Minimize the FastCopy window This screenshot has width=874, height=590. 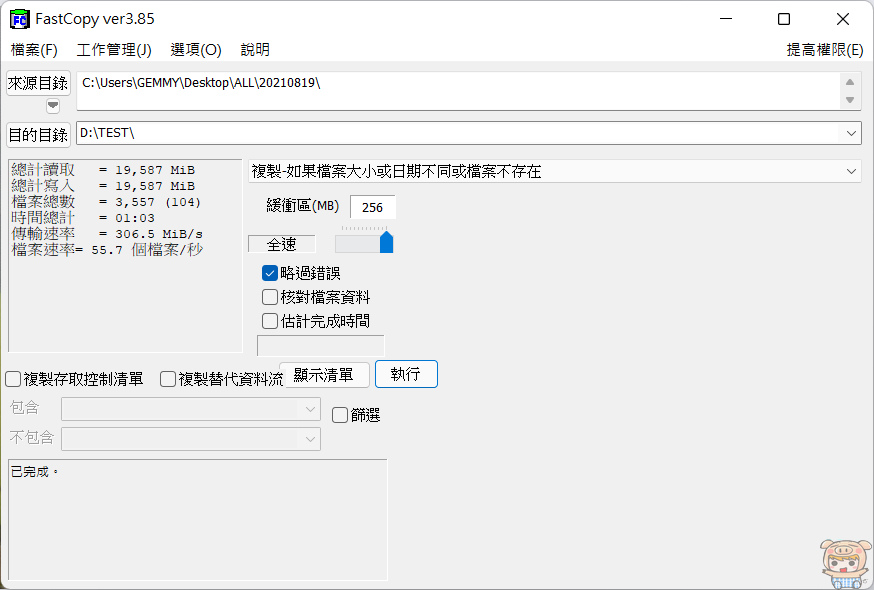(x=726, y=19)
